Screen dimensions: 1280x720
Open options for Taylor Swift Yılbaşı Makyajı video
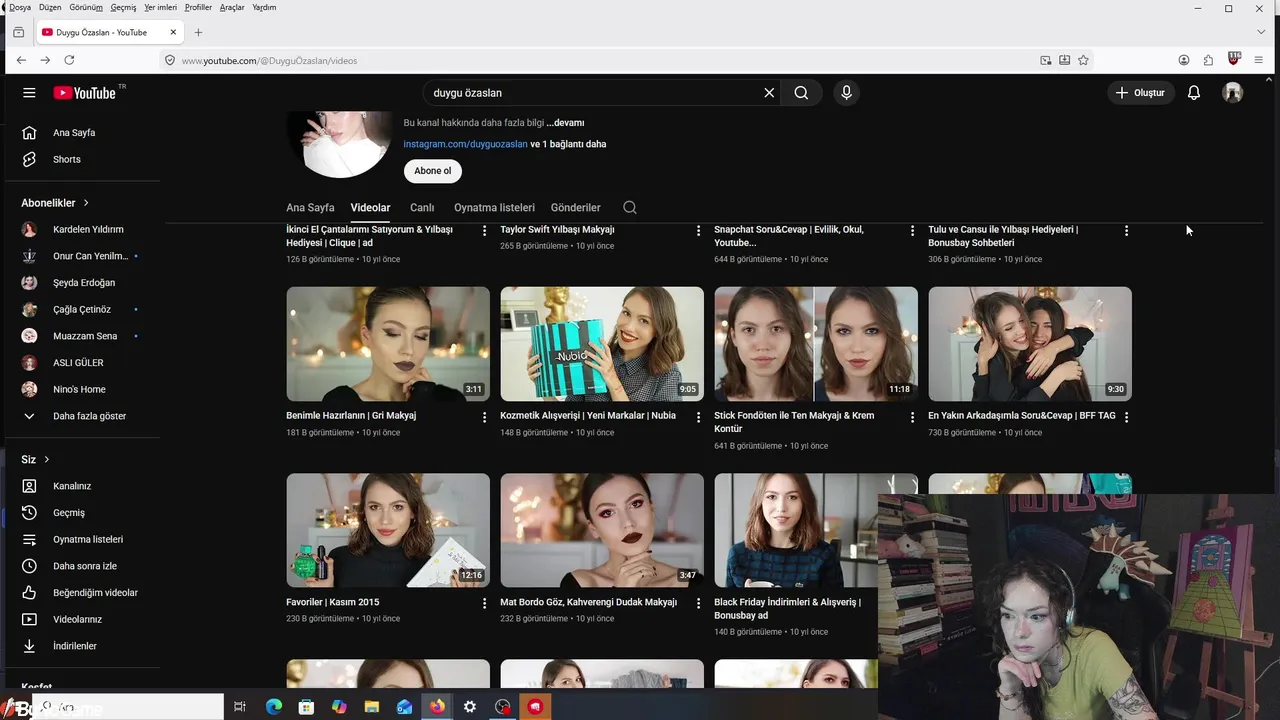(x=698, y=230)
